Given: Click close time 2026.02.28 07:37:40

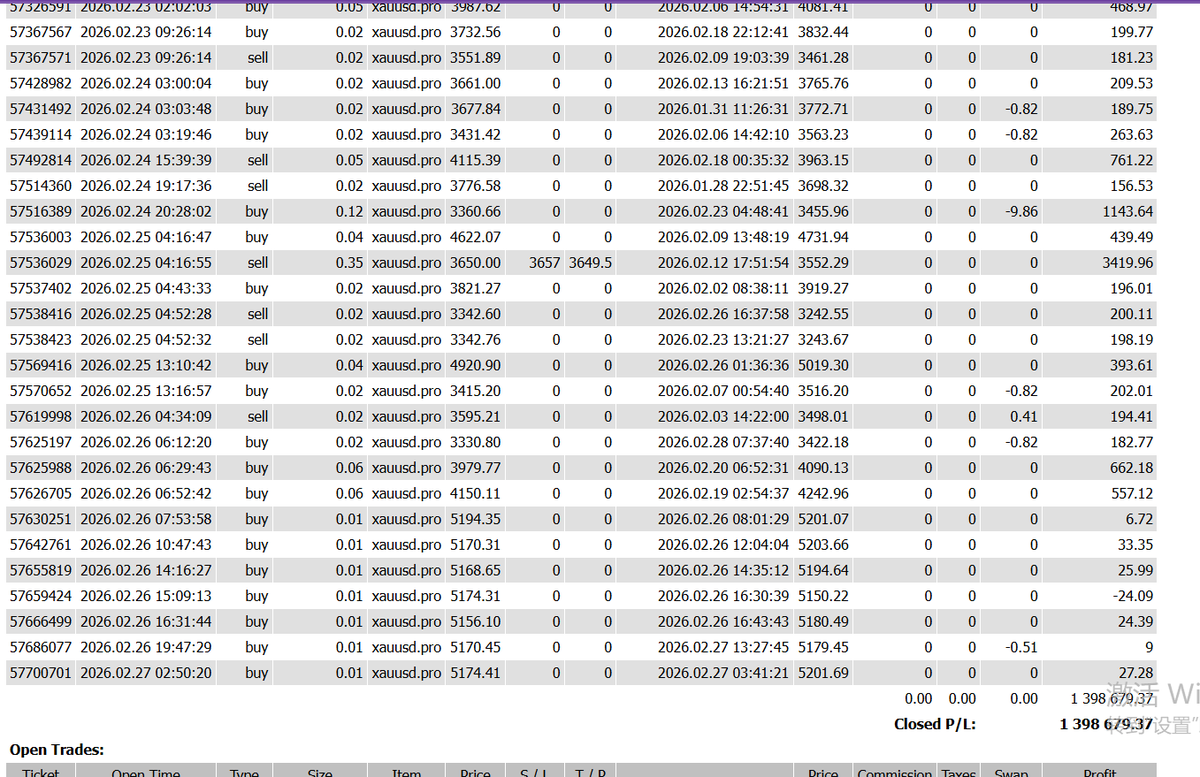Looking at the screenshot, I should pos(723,442).
